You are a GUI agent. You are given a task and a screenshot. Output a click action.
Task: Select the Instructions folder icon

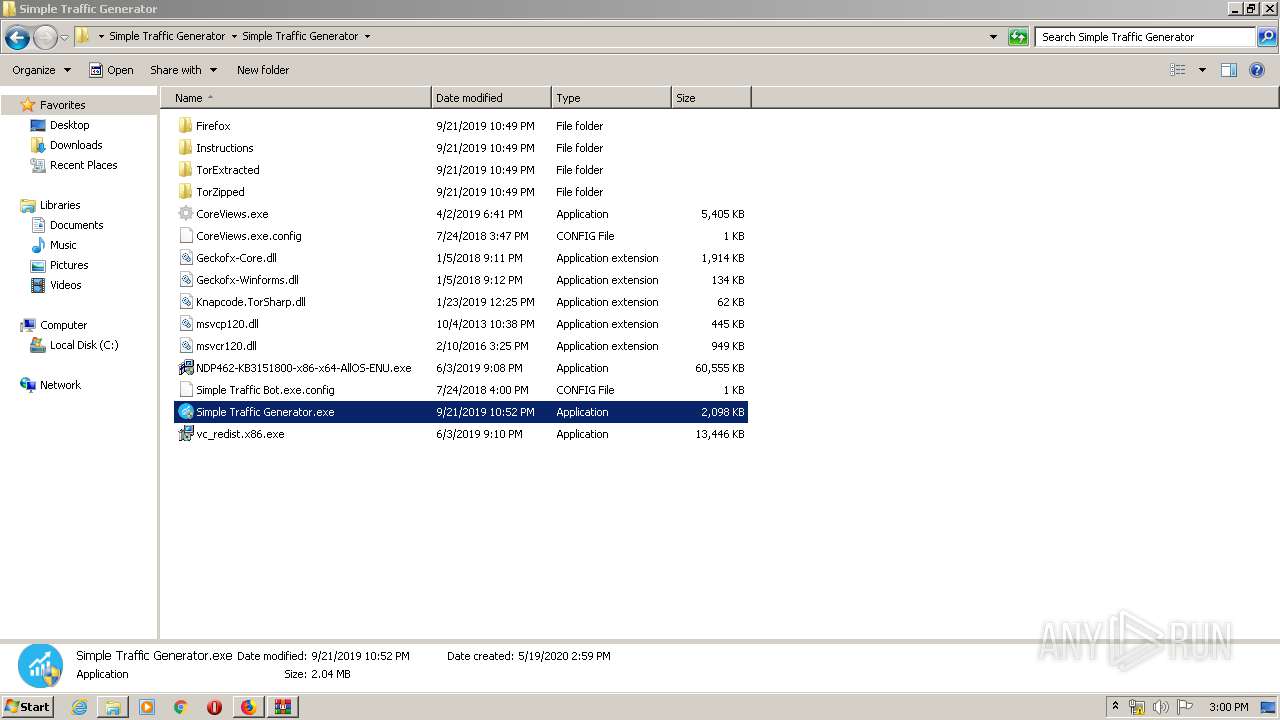(x=185, y=148)
